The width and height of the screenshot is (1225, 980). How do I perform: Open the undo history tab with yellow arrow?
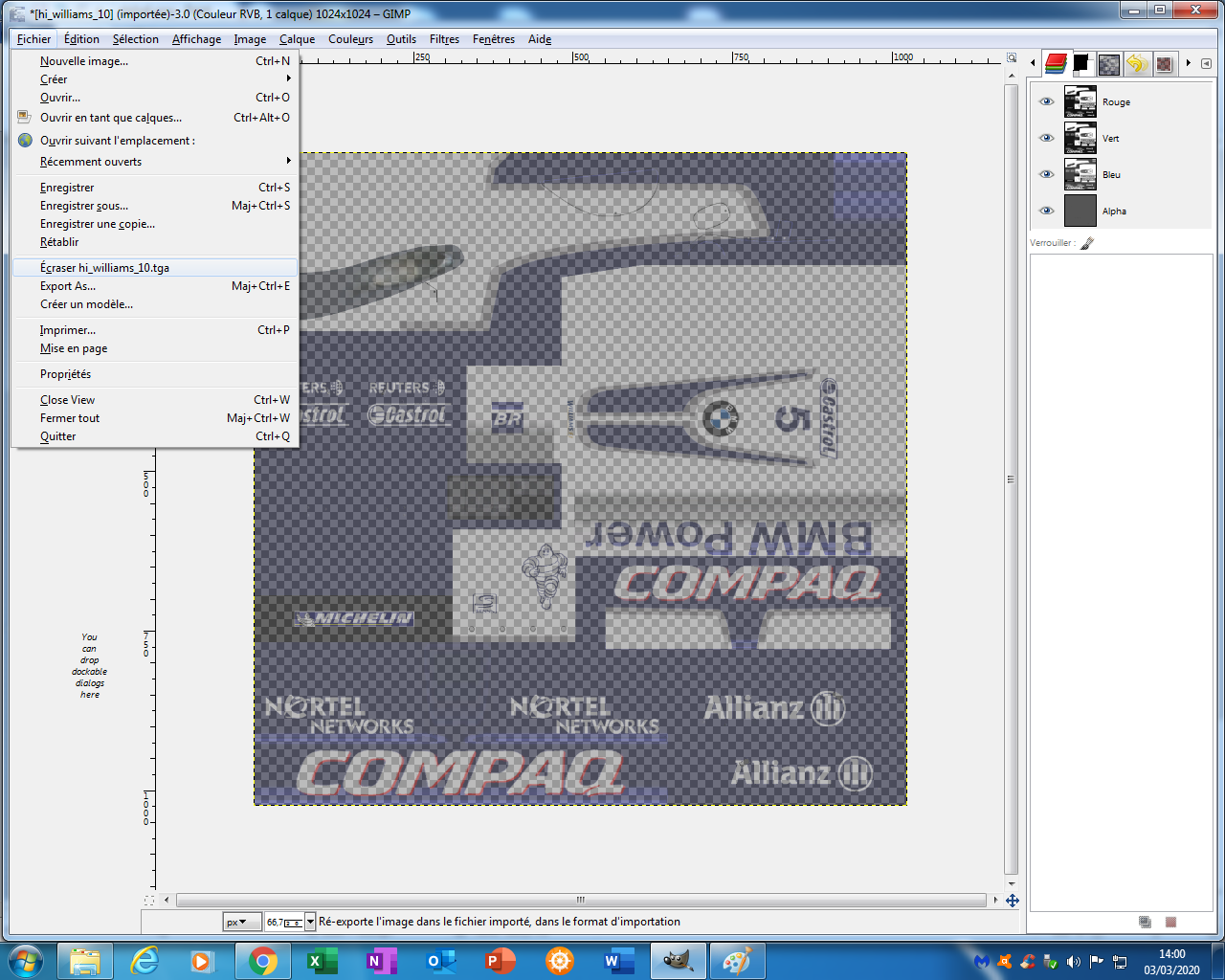pos(1136,64)
